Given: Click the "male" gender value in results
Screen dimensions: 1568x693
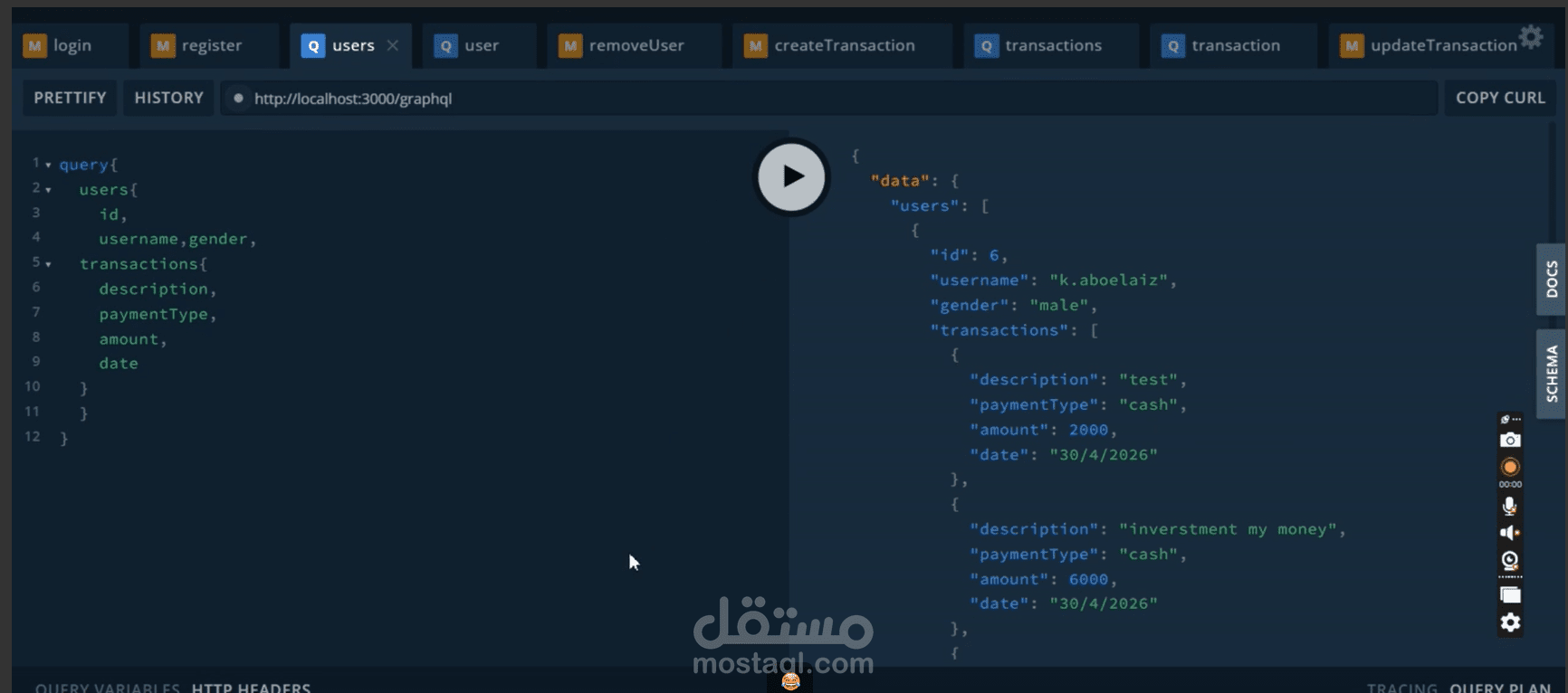Looking at the screenshot, I should 1059,306.
